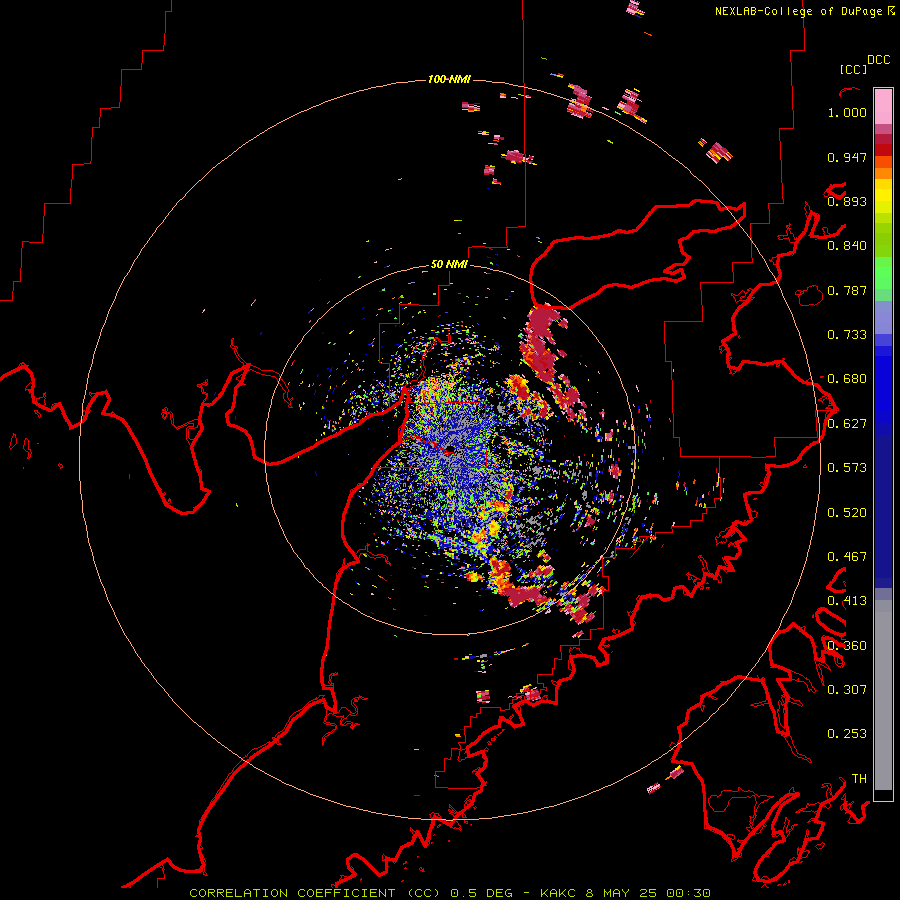Click the 0.307 scale value
Viewport: 900px width, 900px height.
click(847, 690)
